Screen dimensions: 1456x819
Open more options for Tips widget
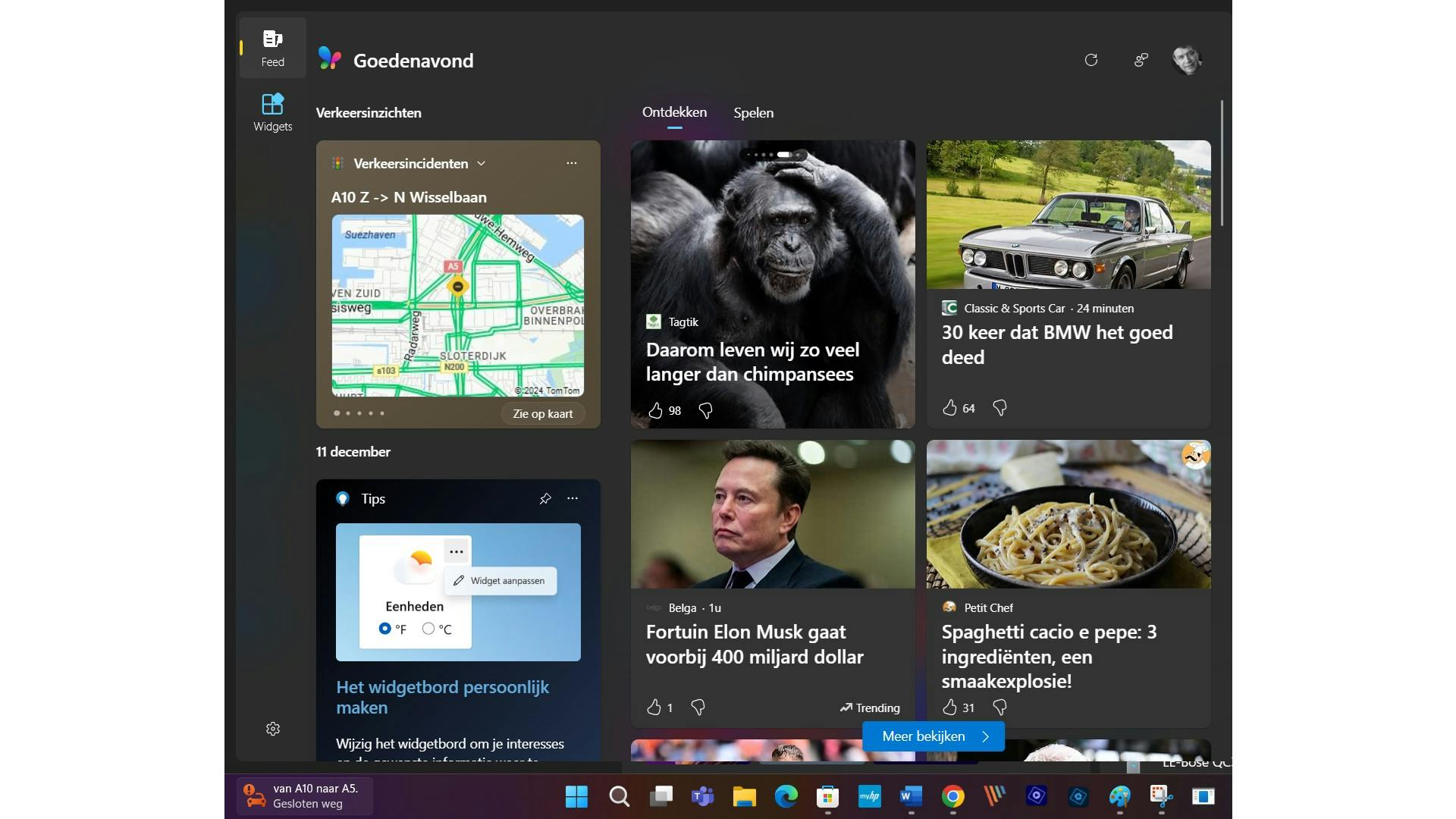(x=573, y=498)
